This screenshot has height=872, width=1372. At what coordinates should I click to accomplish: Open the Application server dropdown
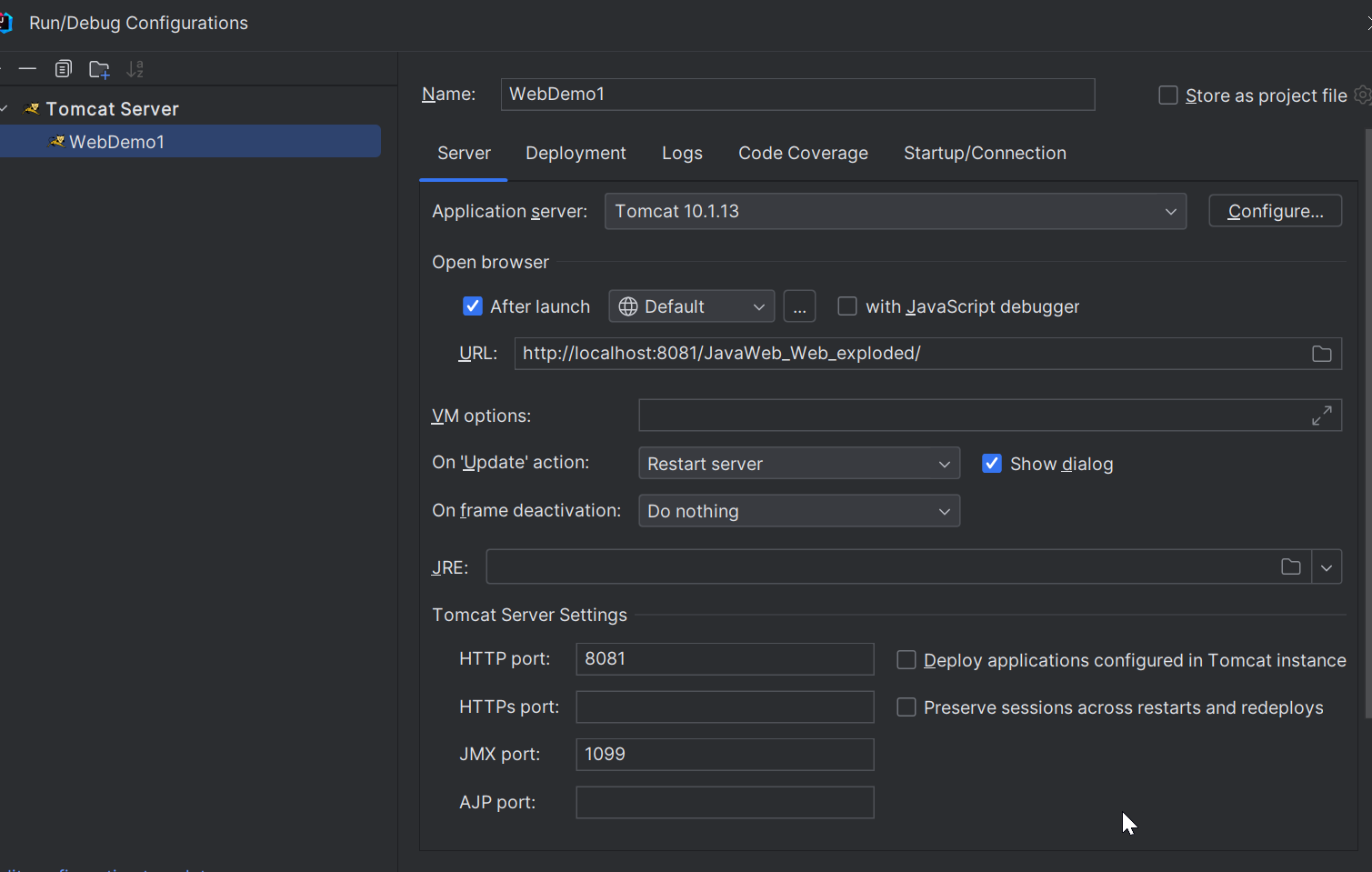tap(895, 211)
